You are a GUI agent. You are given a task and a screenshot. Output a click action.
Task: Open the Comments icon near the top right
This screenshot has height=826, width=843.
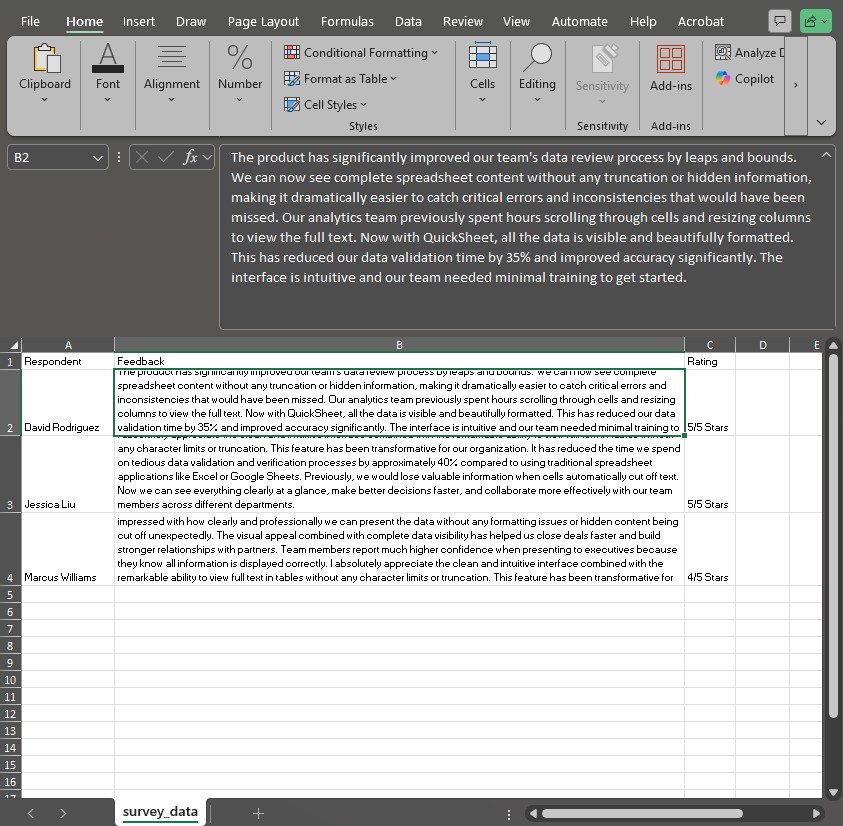[x=779, y=20]
